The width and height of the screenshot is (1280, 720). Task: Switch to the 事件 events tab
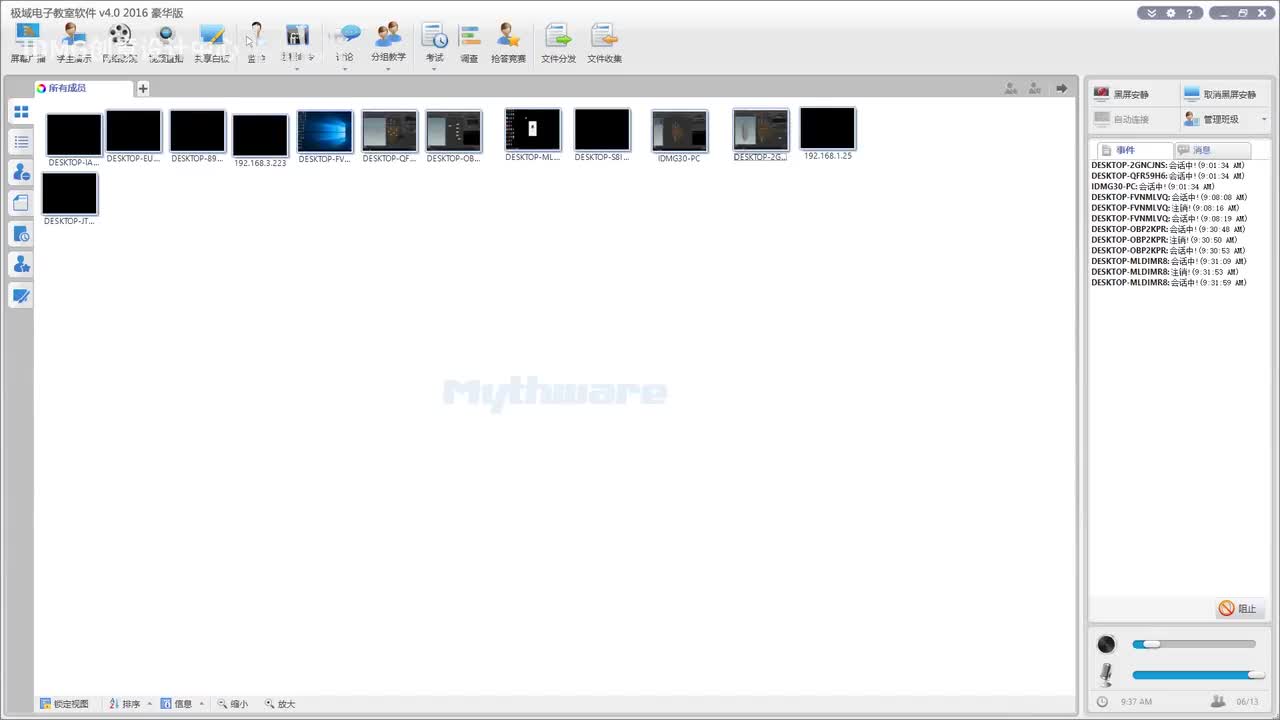click(1134, 150)
